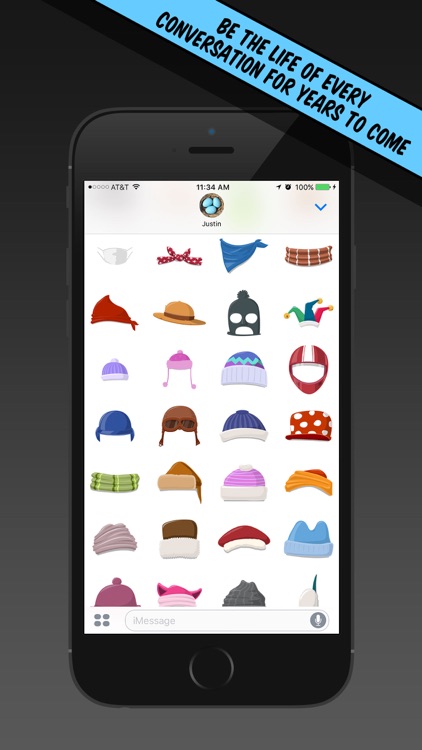The width and height of the screenshot is (422, 750).
Task: Tap the pink cat-ear hat sticker
Action: coord(179,595)
